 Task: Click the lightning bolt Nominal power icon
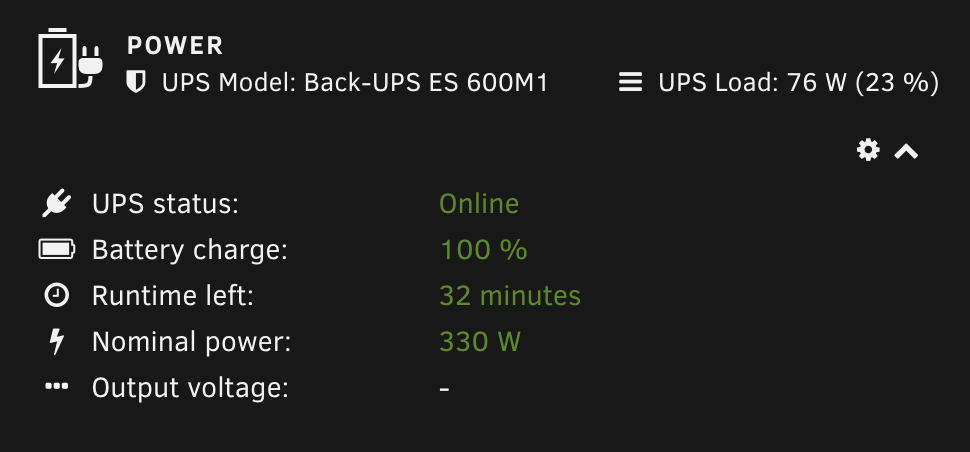pyautogui.click(x=57, y=342)
